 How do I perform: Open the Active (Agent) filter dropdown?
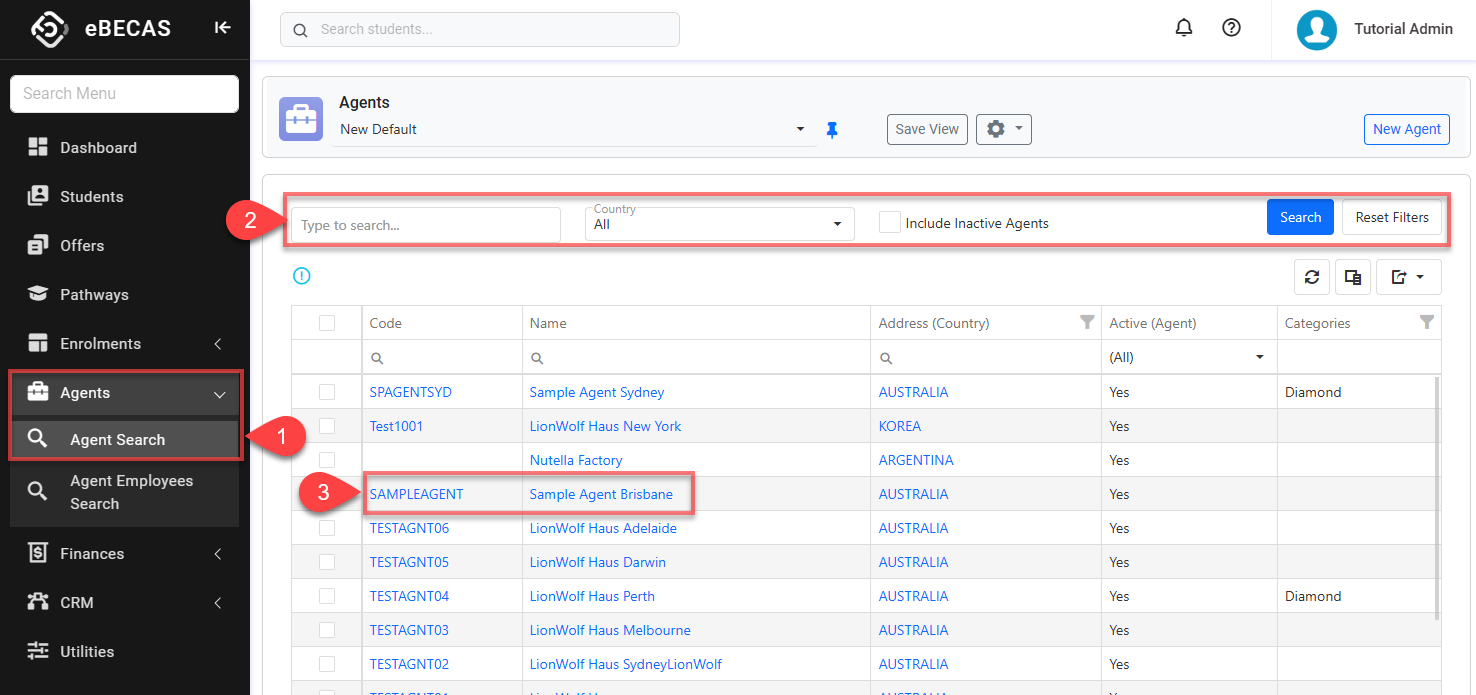(1188, 357)
